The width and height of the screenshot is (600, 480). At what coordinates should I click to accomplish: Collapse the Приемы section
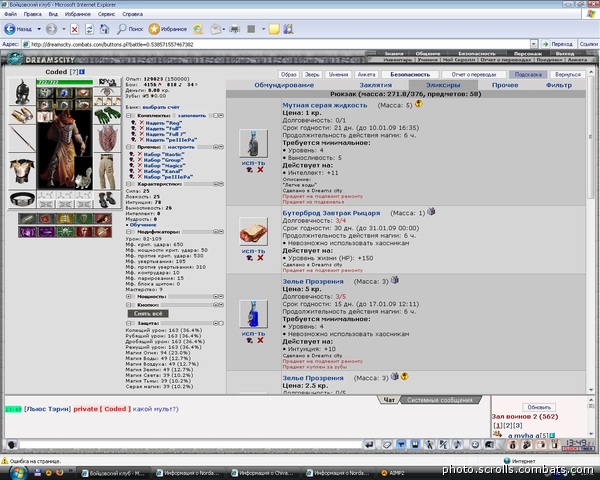coord(129,147)
